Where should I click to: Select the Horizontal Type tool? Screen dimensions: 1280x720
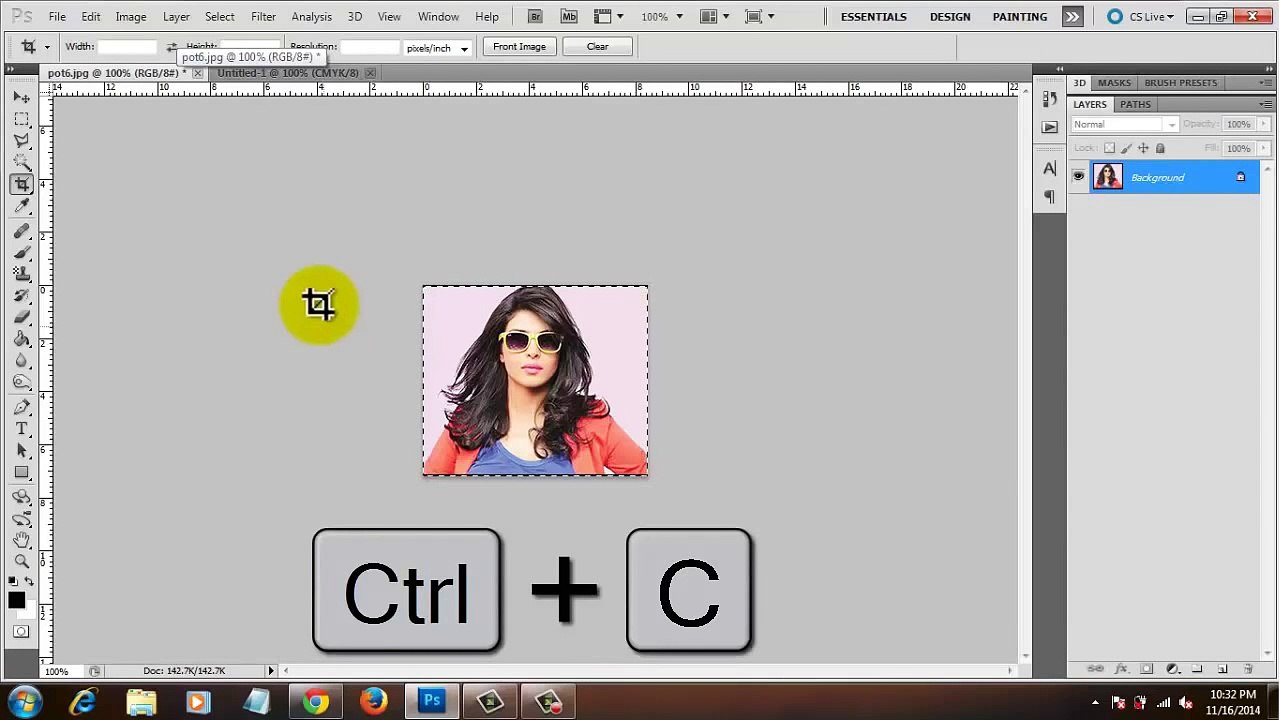point(21,428)
